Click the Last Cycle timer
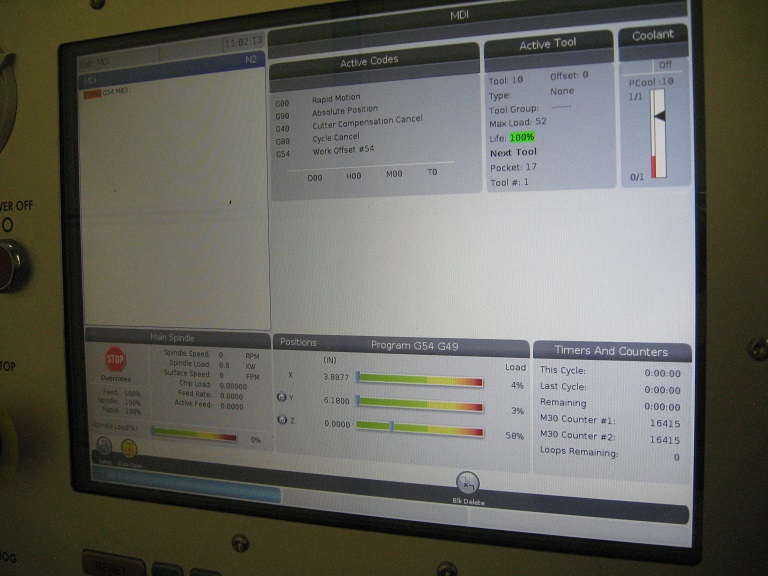Screen dimensions: 768x576 [610, 388]
